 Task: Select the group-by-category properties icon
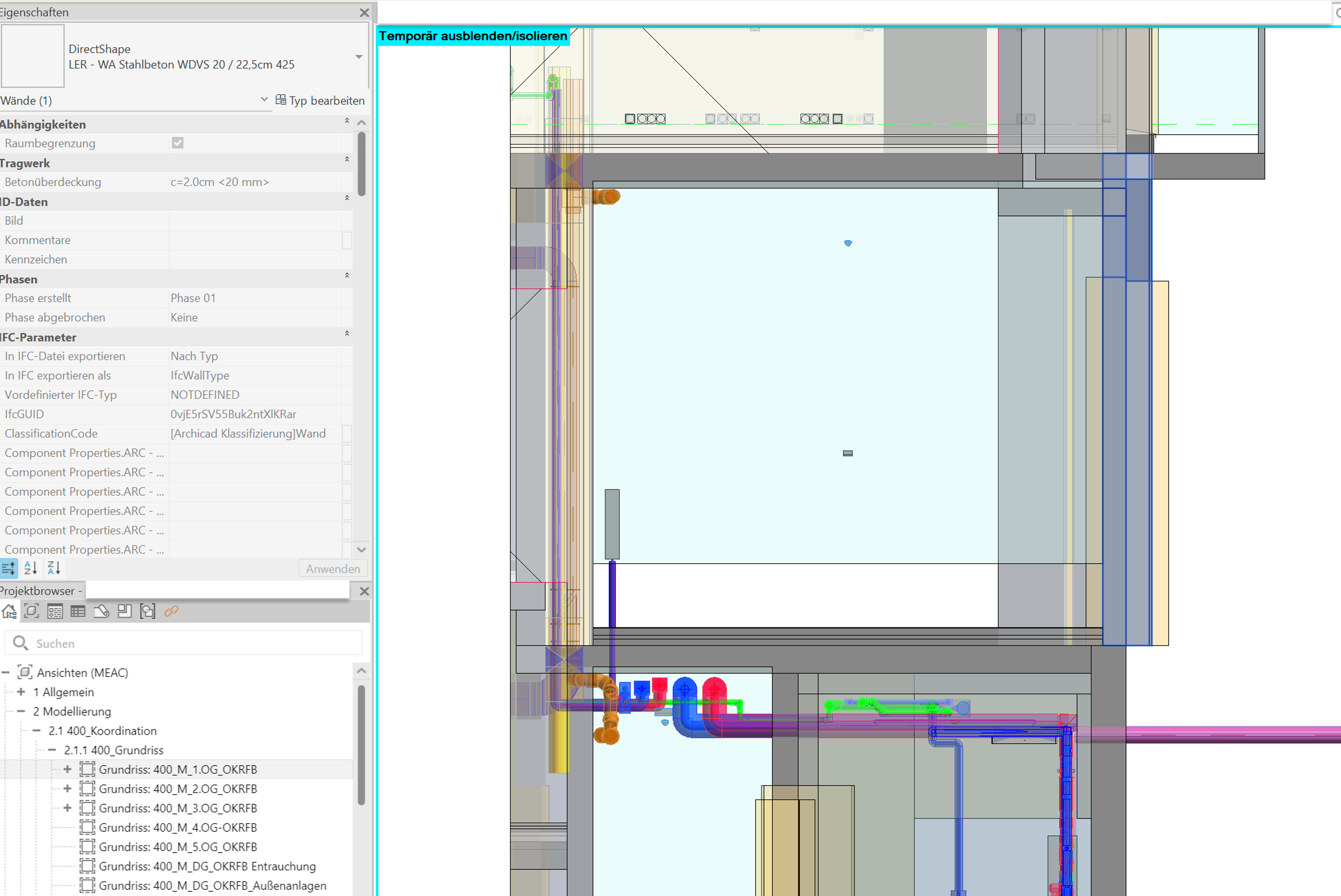coord(9,568)
